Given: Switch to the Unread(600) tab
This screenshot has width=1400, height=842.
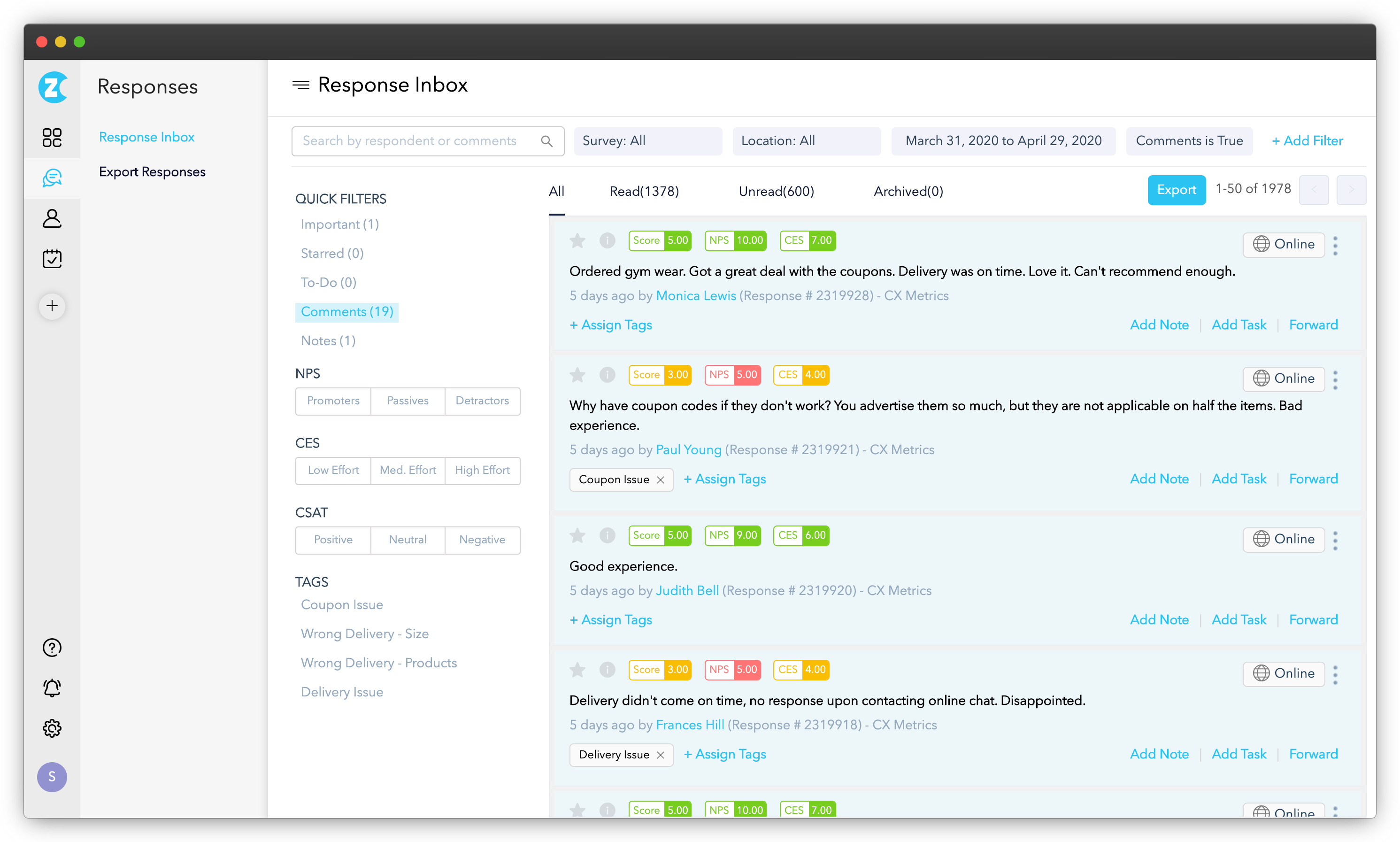Looking at the screenshot, I should coord(776,192).
